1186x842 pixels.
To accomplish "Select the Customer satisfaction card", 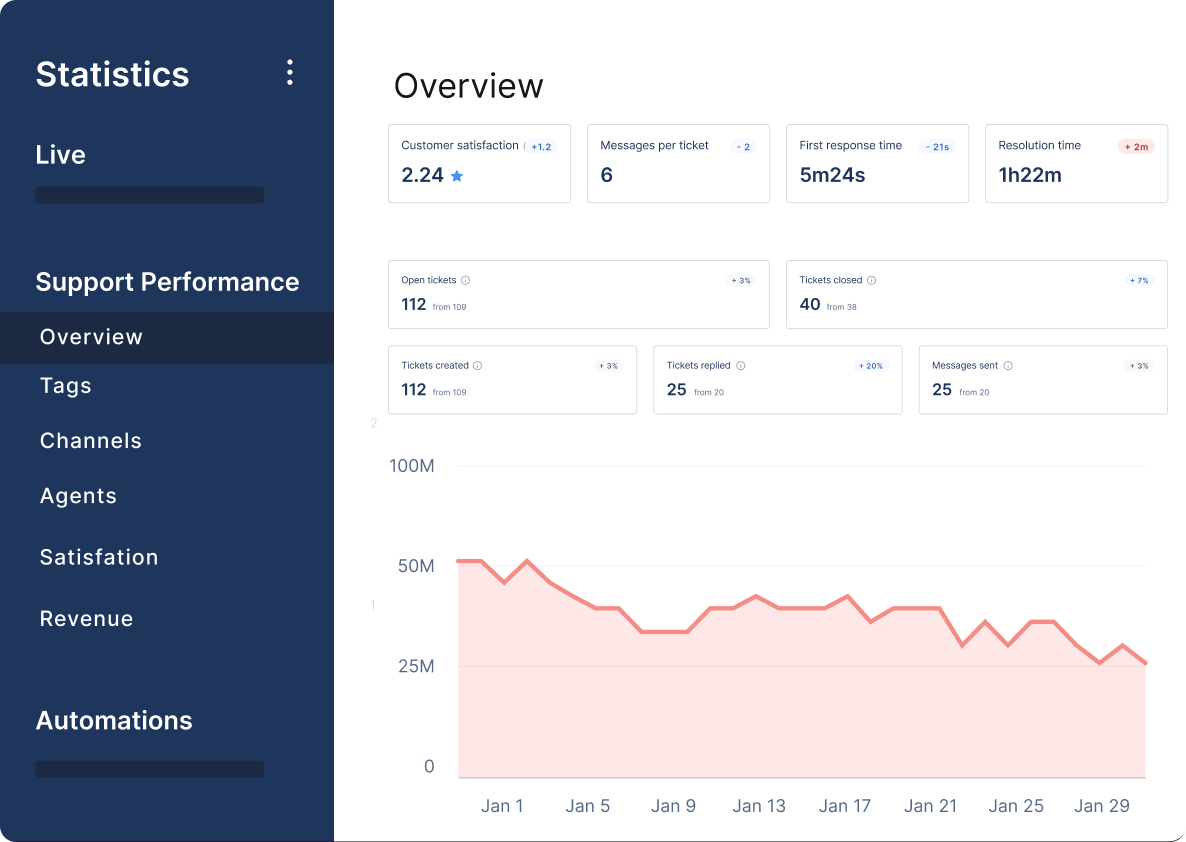I will click(478, 163).
